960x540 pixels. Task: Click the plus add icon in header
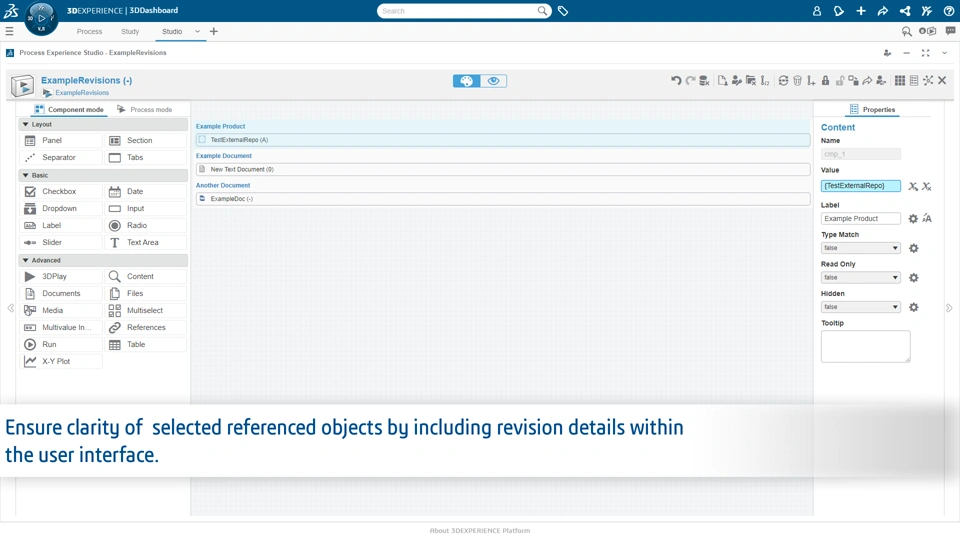(x=861, y=11)
